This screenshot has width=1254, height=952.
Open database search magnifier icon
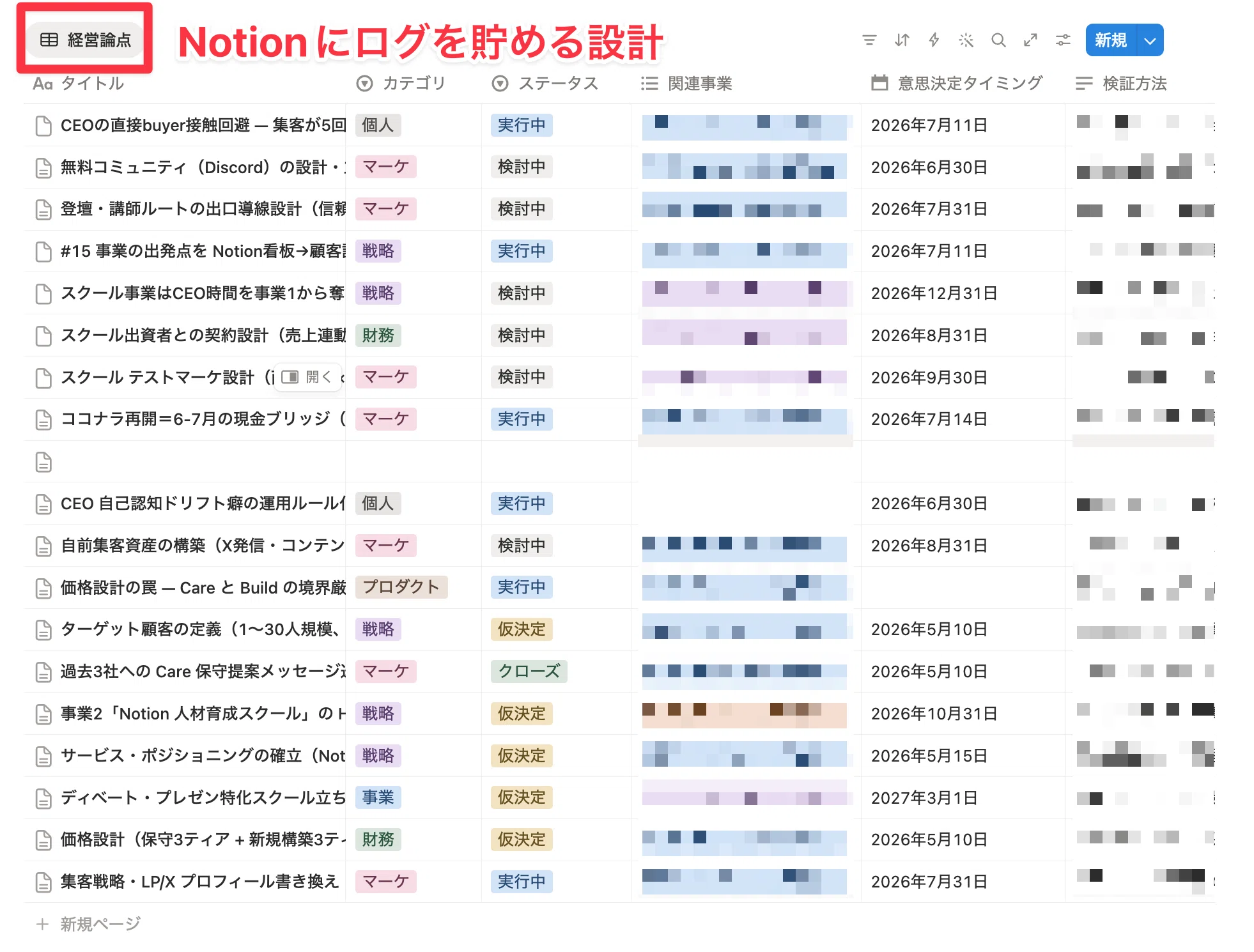(x=998, y=40)
